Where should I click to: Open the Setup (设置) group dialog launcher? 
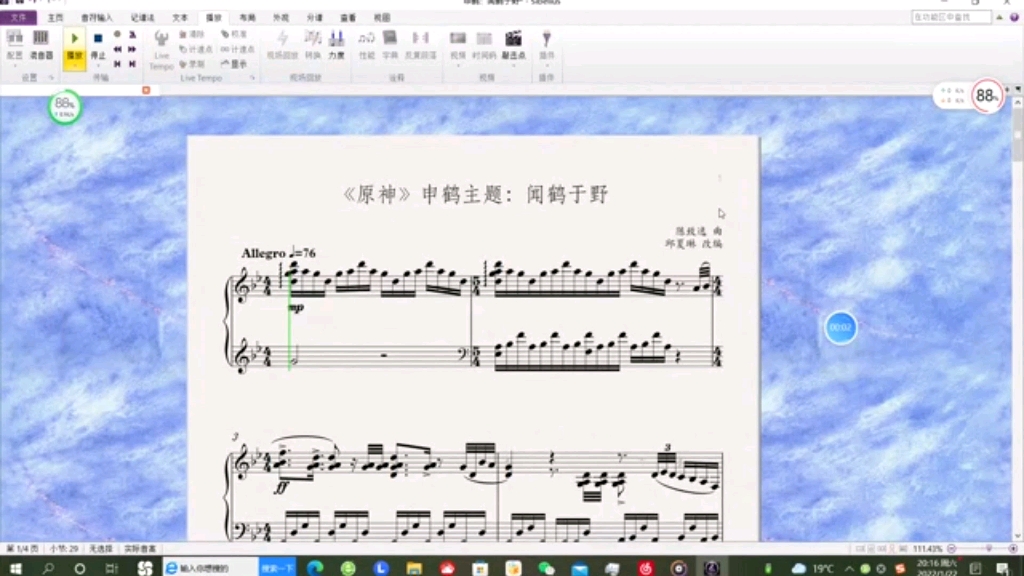coord(51,78)
